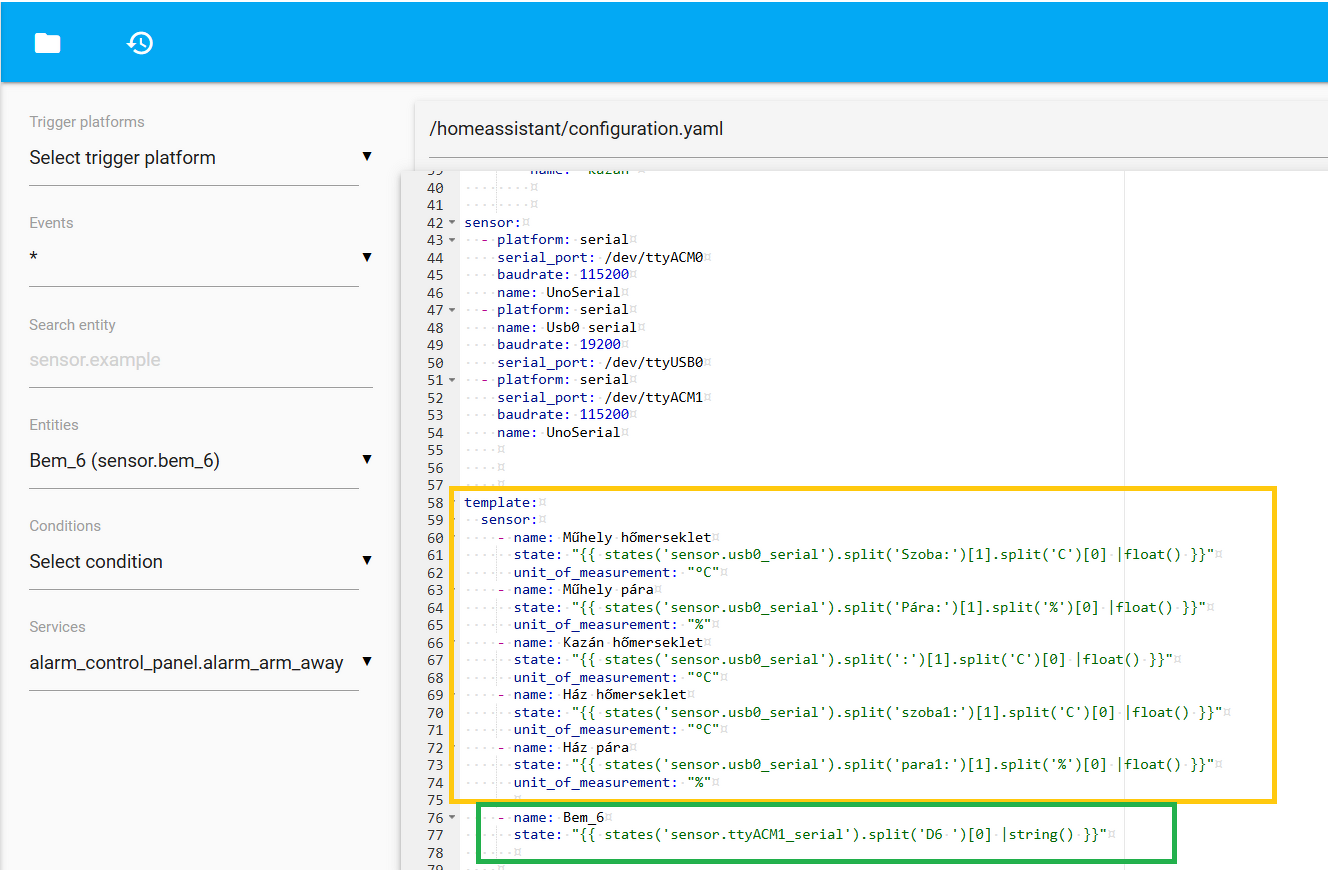This screenshot has height=870, width=1328.
Task: Expand the Events dropdown showing asterisk
Action: [201, 258]
